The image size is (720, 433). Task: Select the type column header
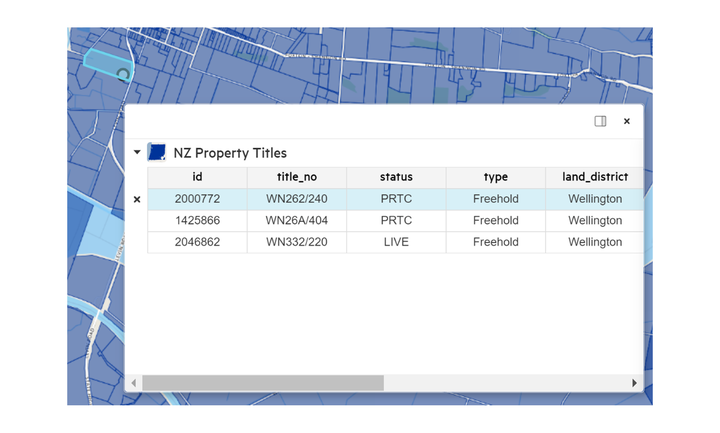pyautogui.click(x=495, y=177)
